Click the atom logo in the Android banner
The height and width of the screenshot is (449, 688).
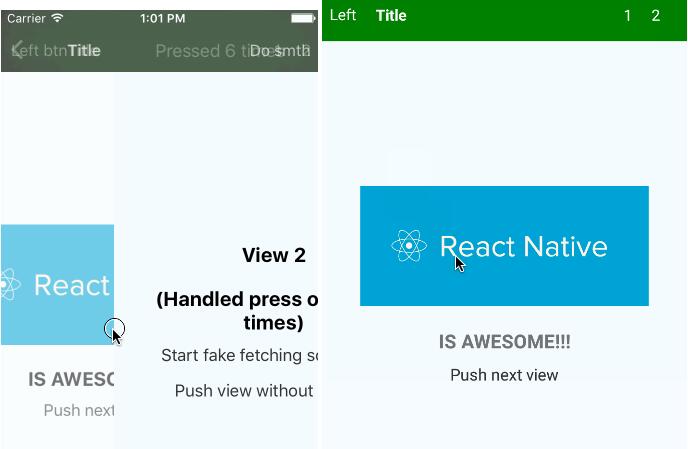409,246
